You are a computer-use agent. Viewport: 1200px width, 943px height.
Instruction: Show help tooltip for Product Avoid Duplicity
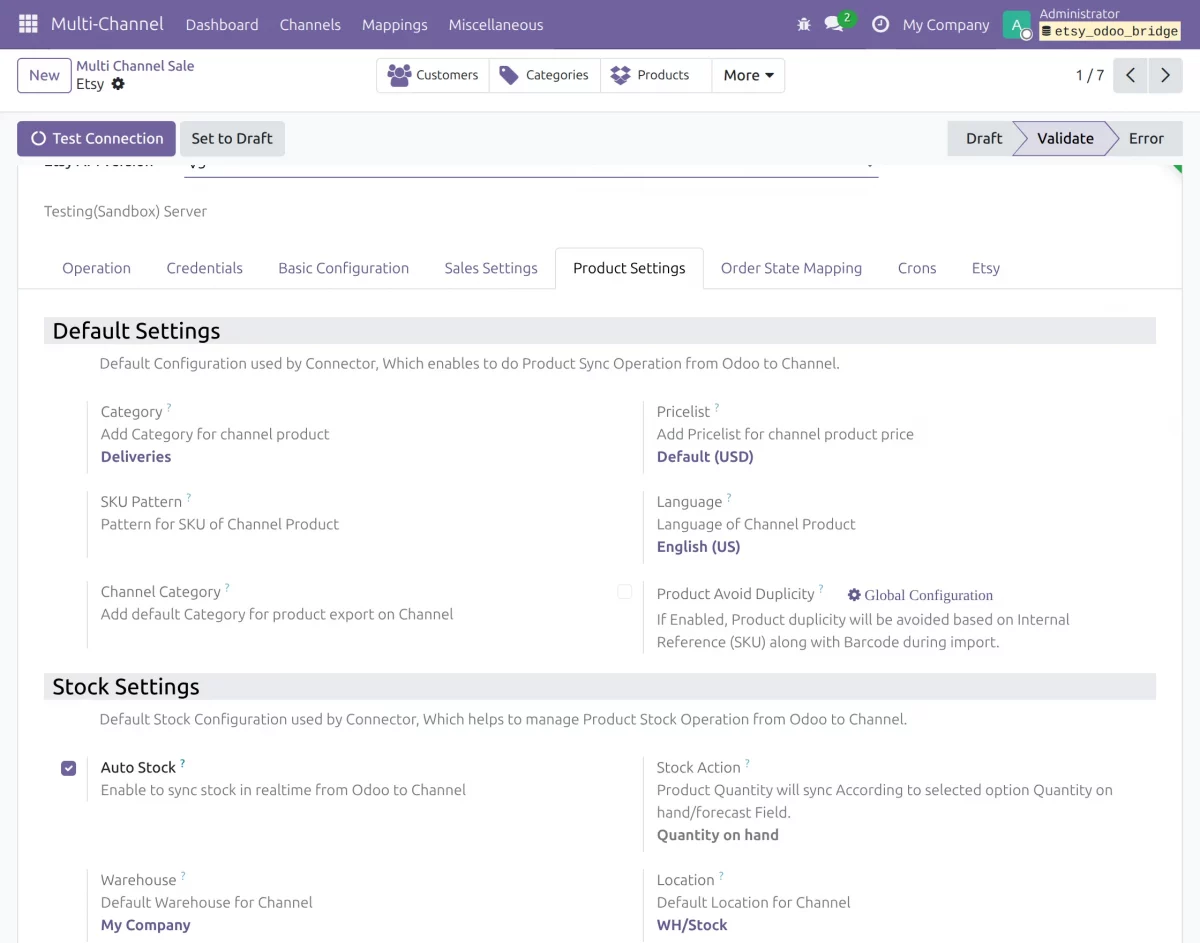click(821, 590)
